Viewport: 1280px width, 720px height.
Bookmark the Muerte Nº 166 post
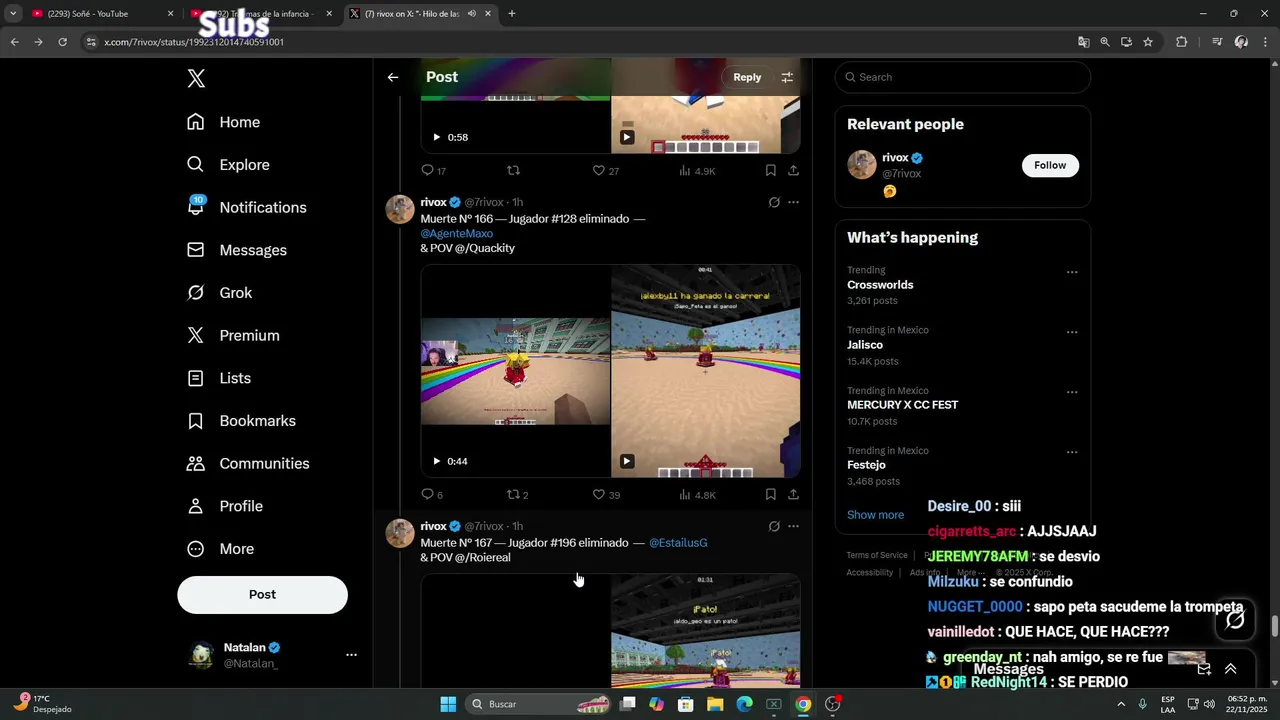pos(771,495)
